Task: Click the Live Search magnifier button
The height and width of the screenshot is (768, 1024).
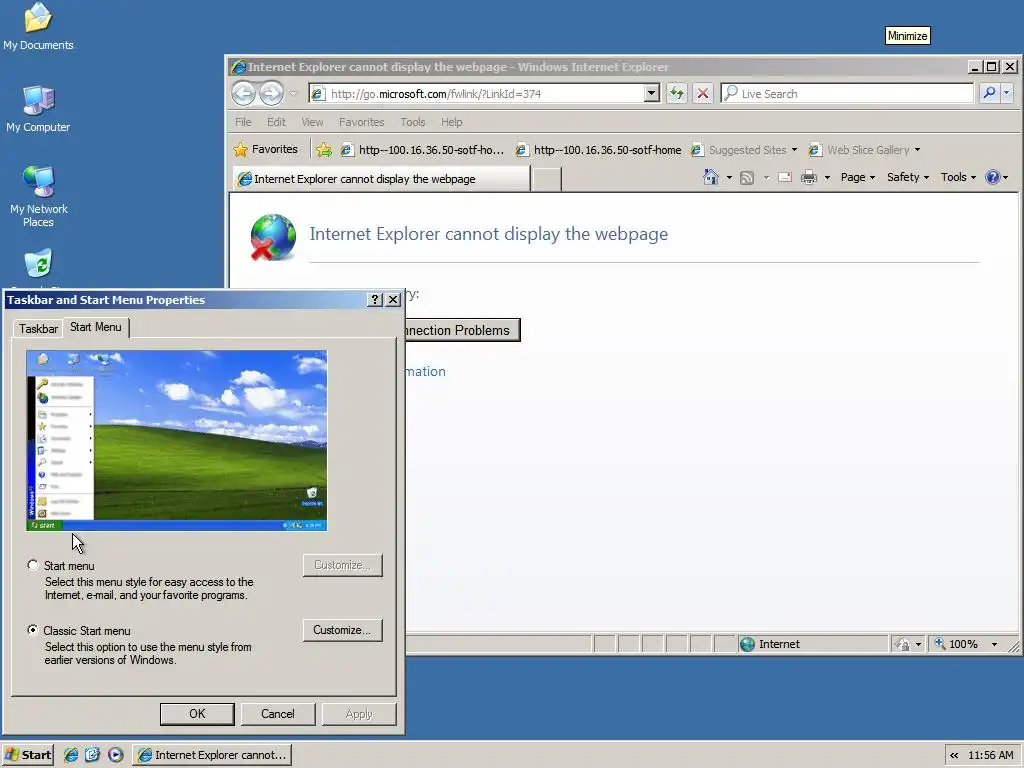Action: (x=989, y=93)
